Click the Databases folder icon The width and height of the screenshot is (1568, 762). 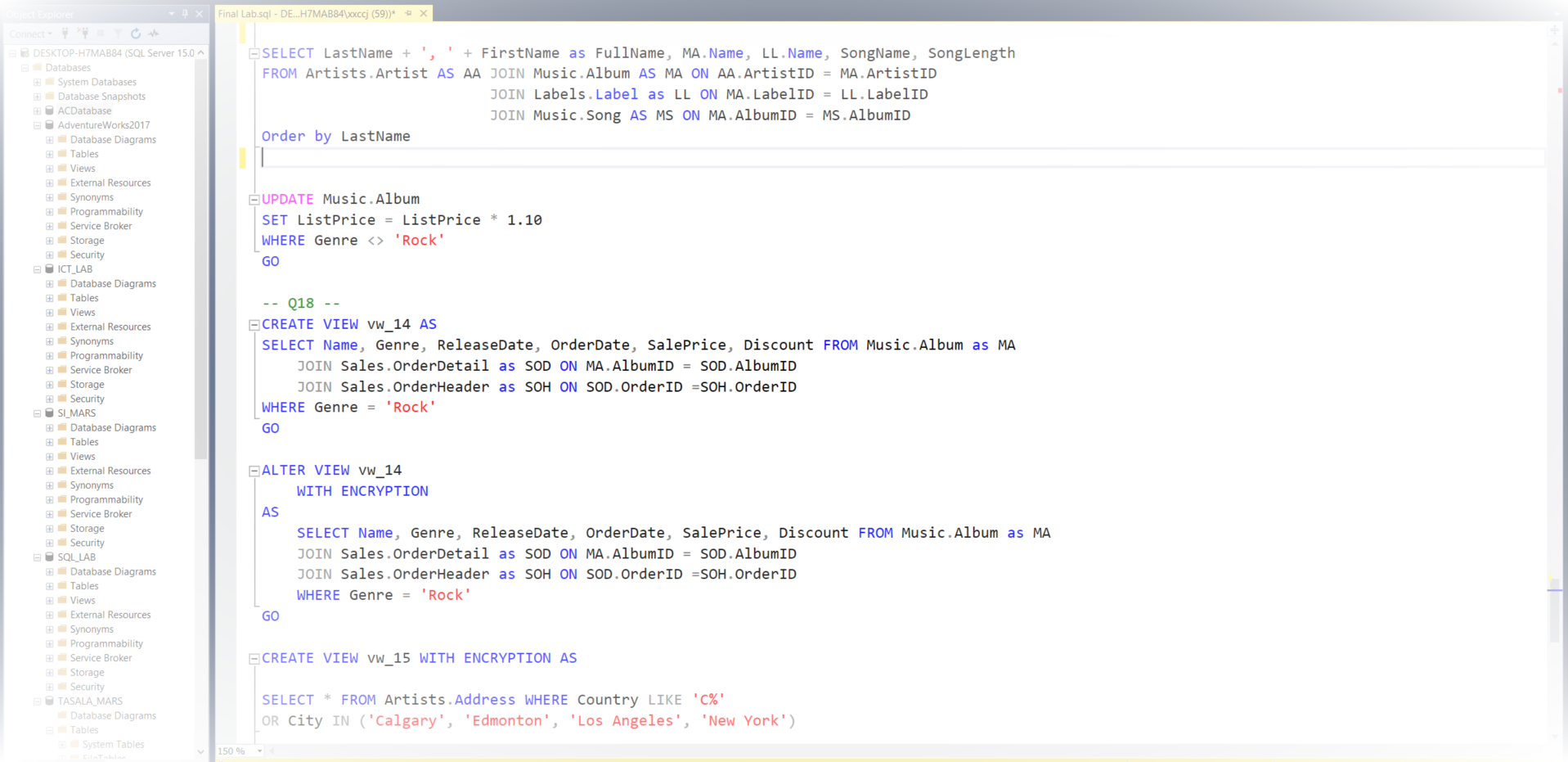pos(37,67)
